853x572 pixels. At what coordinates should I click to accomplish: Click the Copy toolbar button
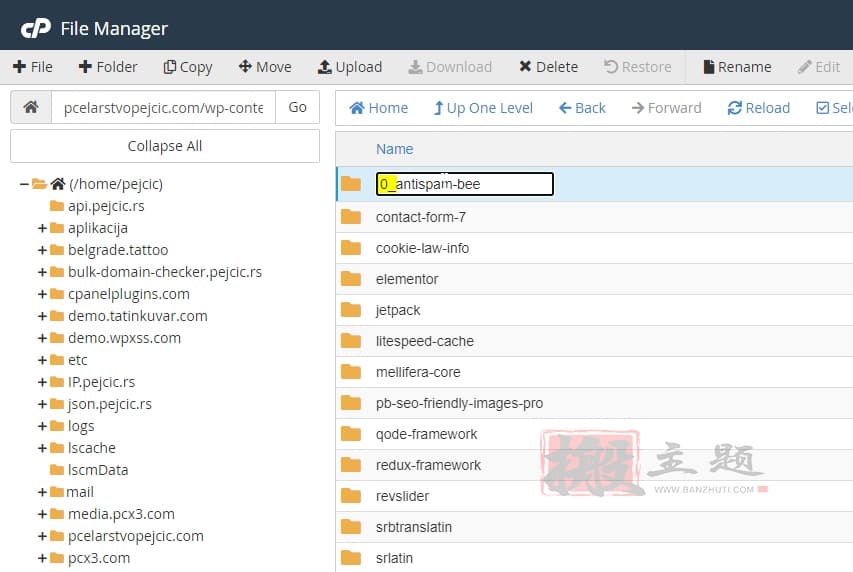(x=188, y=67)
